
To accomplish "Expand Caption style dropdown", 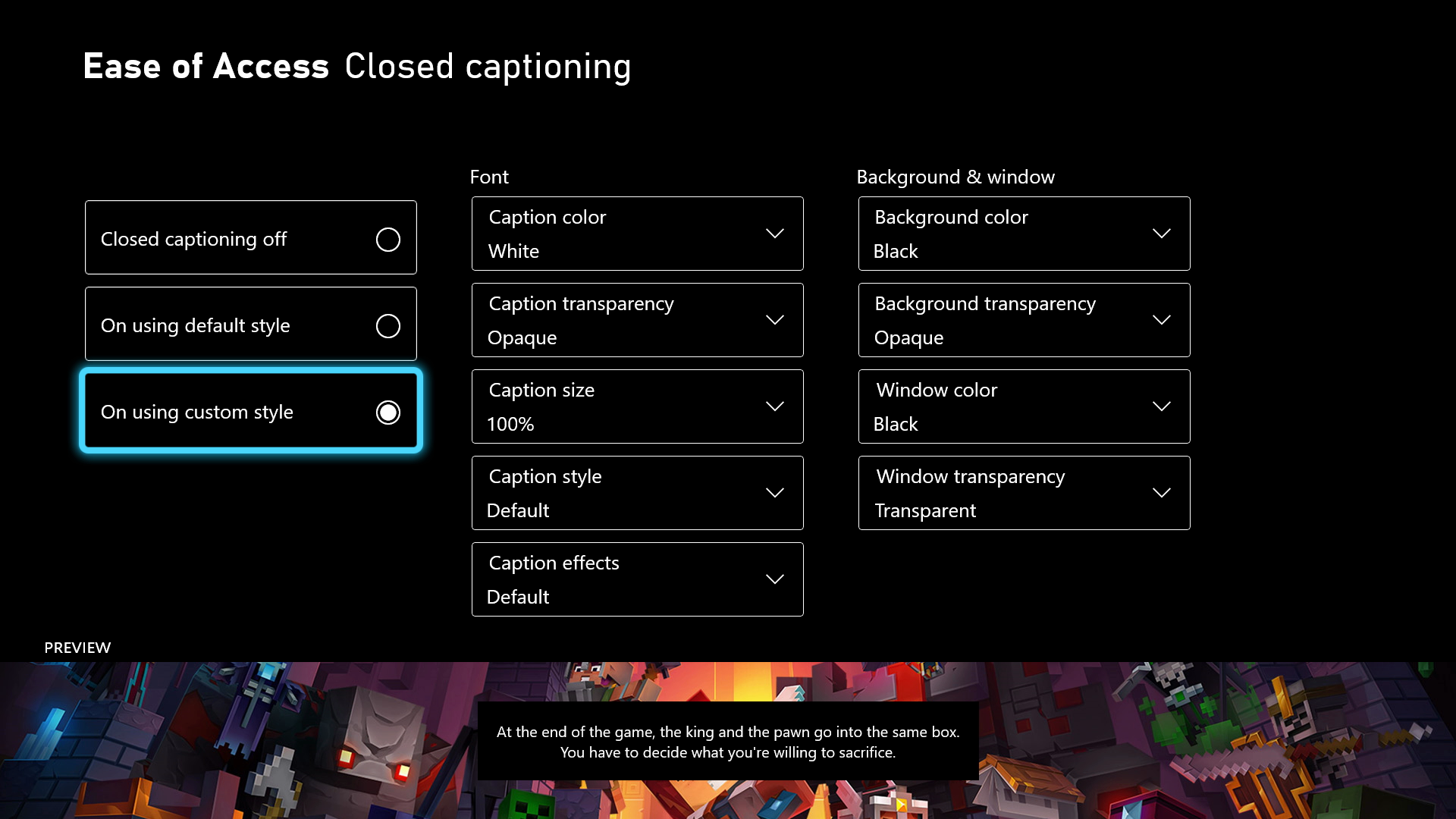I will click(x=637, y=493).
